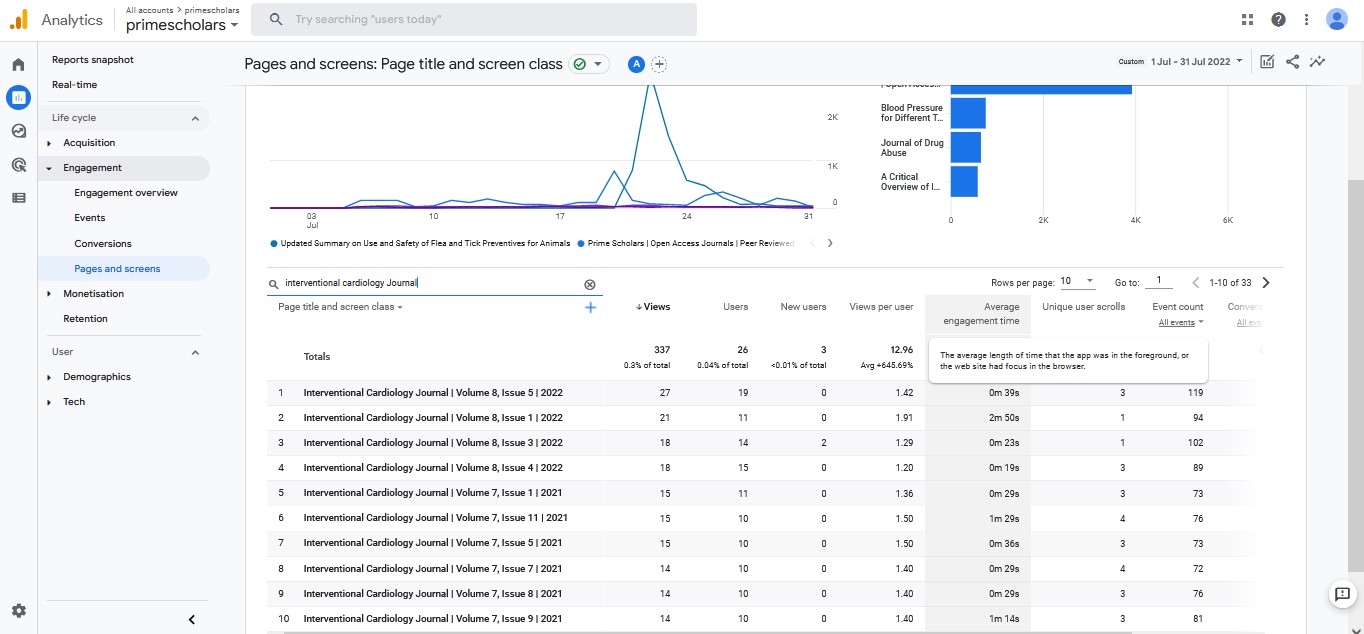Sort table by Views column

656,307
